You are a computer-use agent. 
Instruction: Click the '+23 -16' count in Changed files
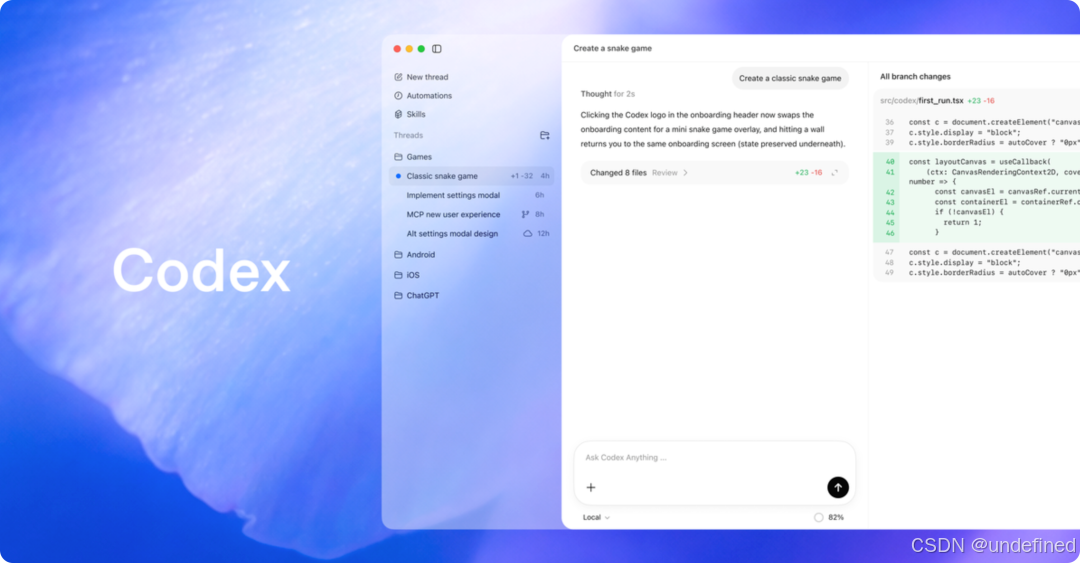pyautogui.click(x=809, y=173)
